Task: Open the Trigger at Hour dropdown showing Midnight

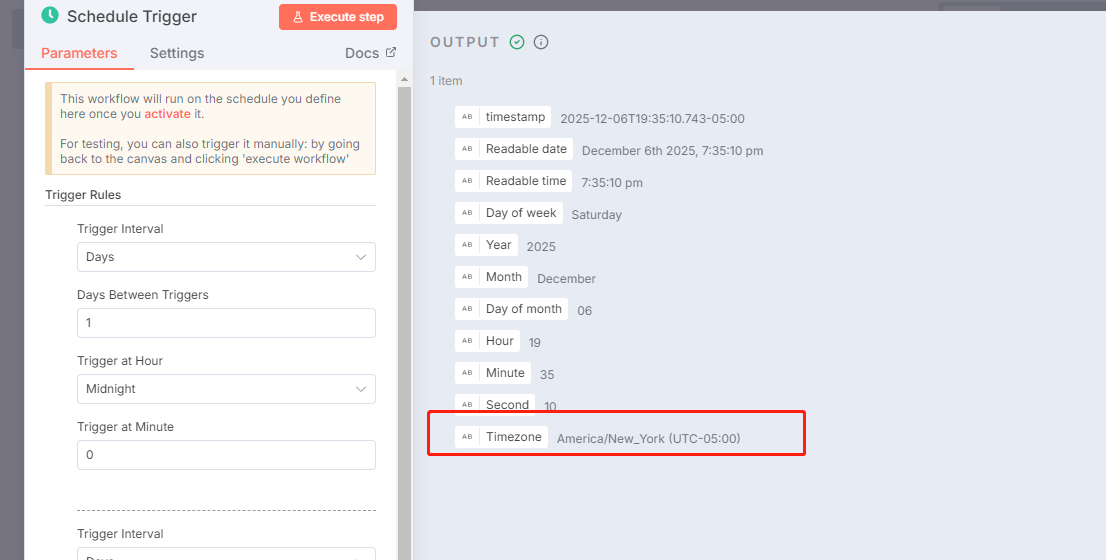Action: [x=226, y=389]
